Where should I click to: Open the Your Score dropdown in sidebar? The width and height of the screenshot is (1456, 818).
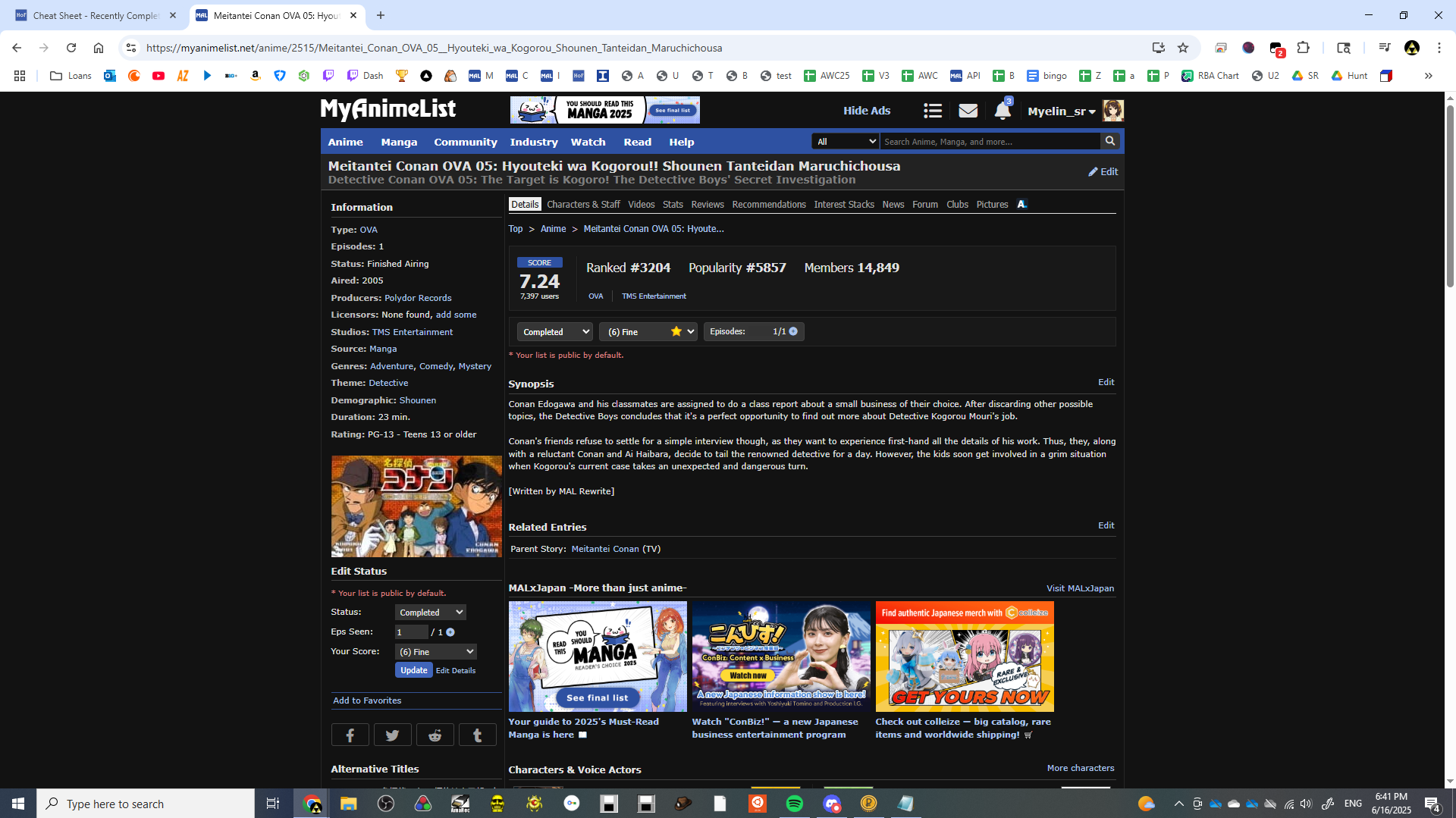[436, 652]
